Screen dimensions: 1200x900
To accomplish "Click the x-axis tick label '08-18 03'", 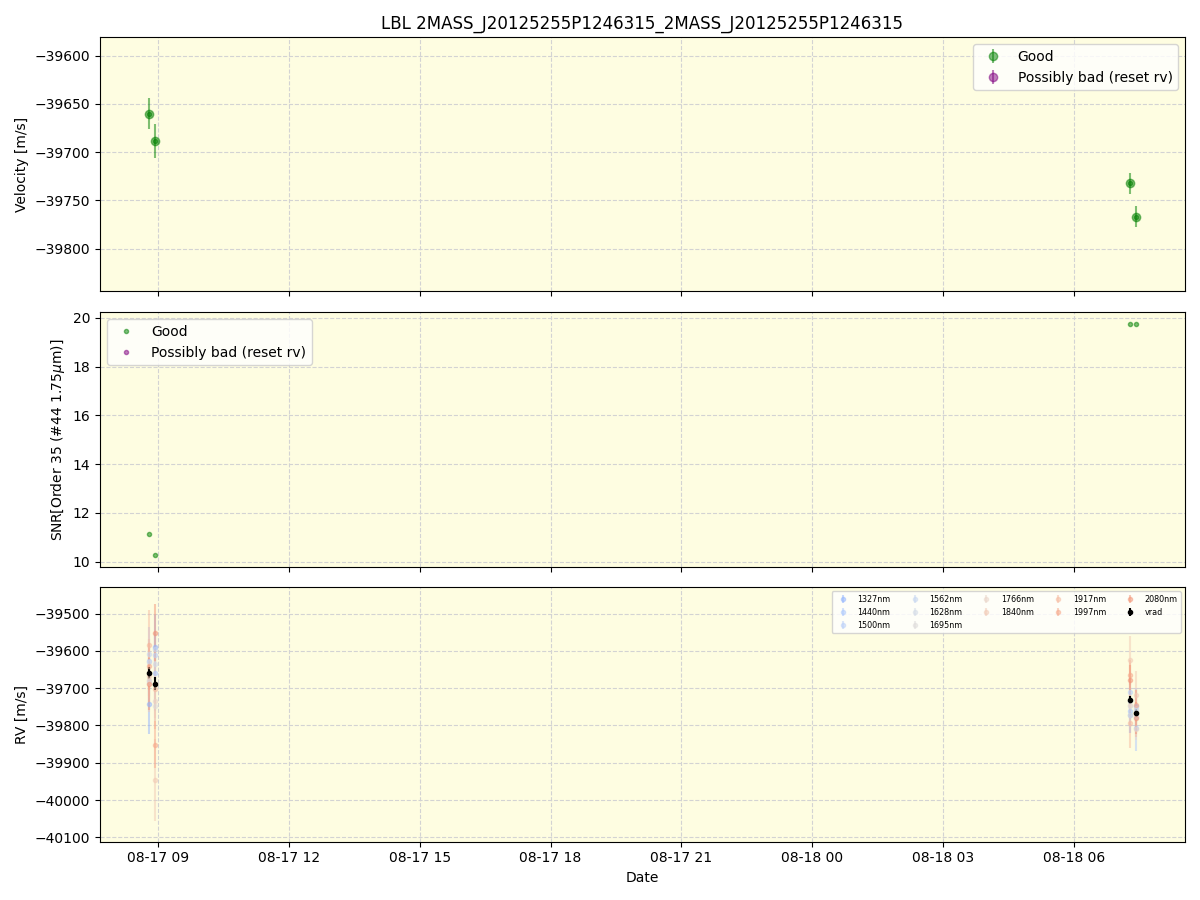I will 943,857.
